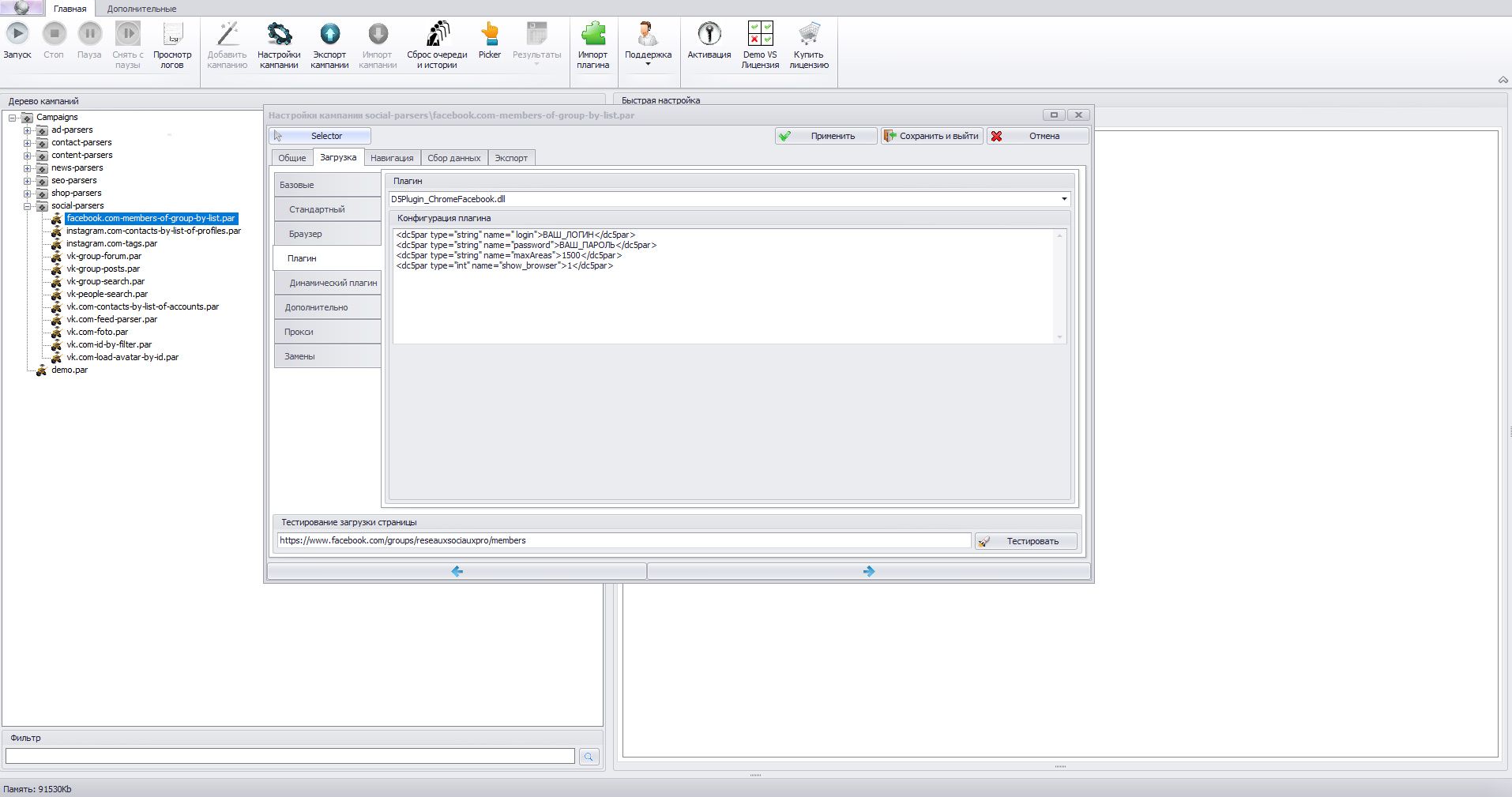The image size is (1512, 797).
Task: Click Импорт кампании icon
Action: [x=378, y=34]
